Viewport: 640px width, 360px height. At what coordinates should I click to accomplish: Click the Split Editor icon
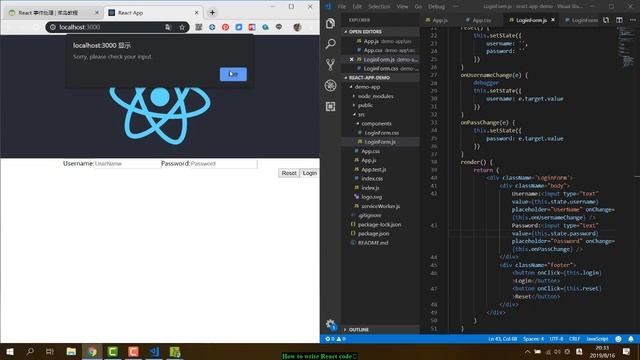tap(619, 20)
